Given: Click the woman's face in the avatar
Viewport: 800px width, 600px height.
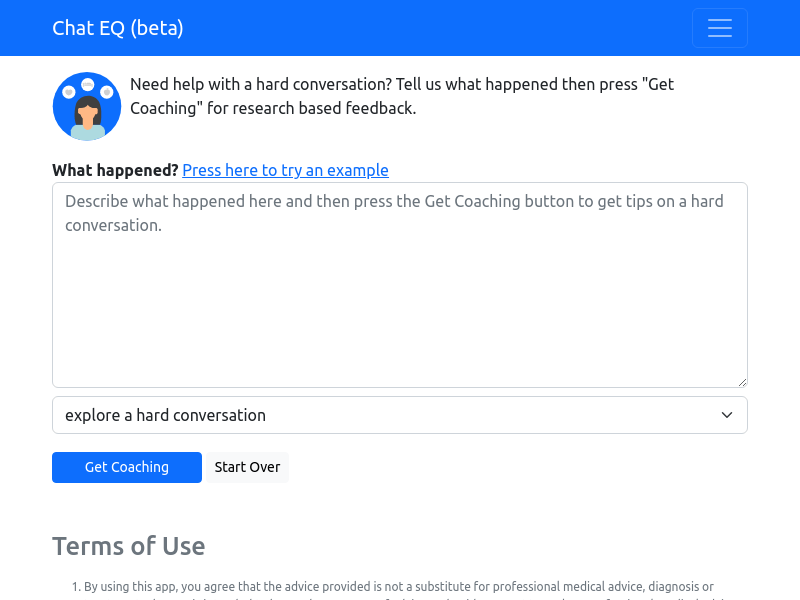Looking at the screenshot, I should (x=88, y=111).
